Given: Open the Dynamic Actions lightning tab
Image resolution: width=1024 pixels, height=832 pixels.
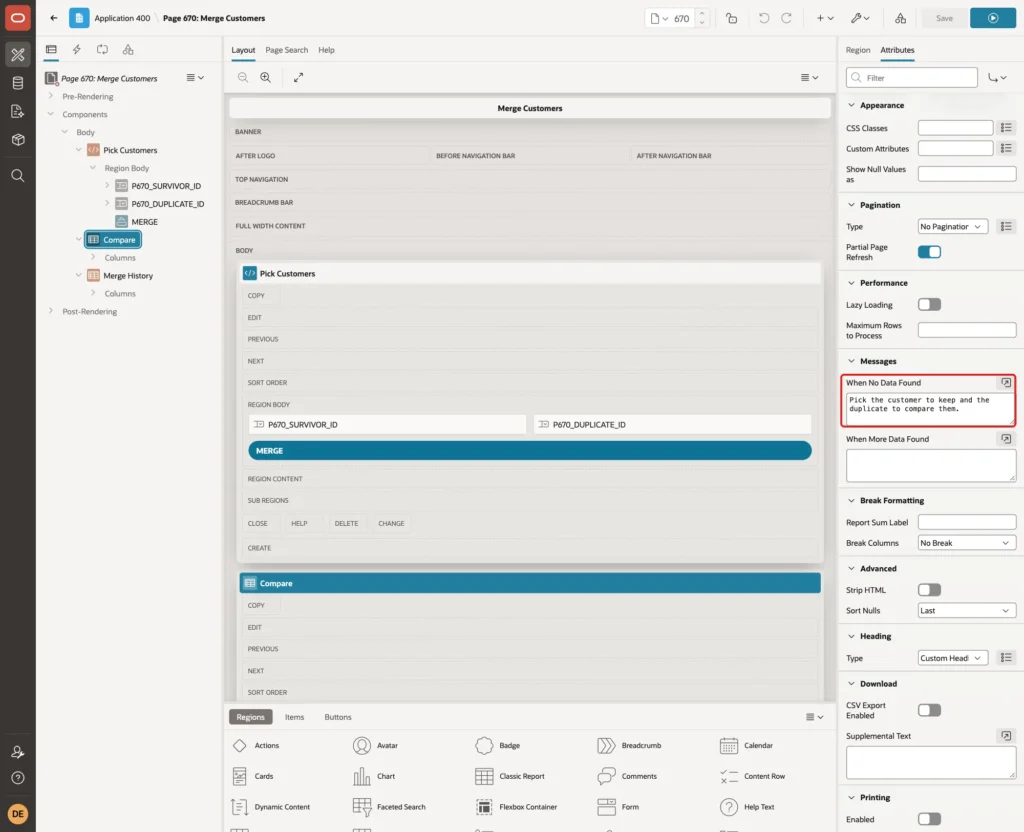Looking at the screenshot, I should point(76,50).
